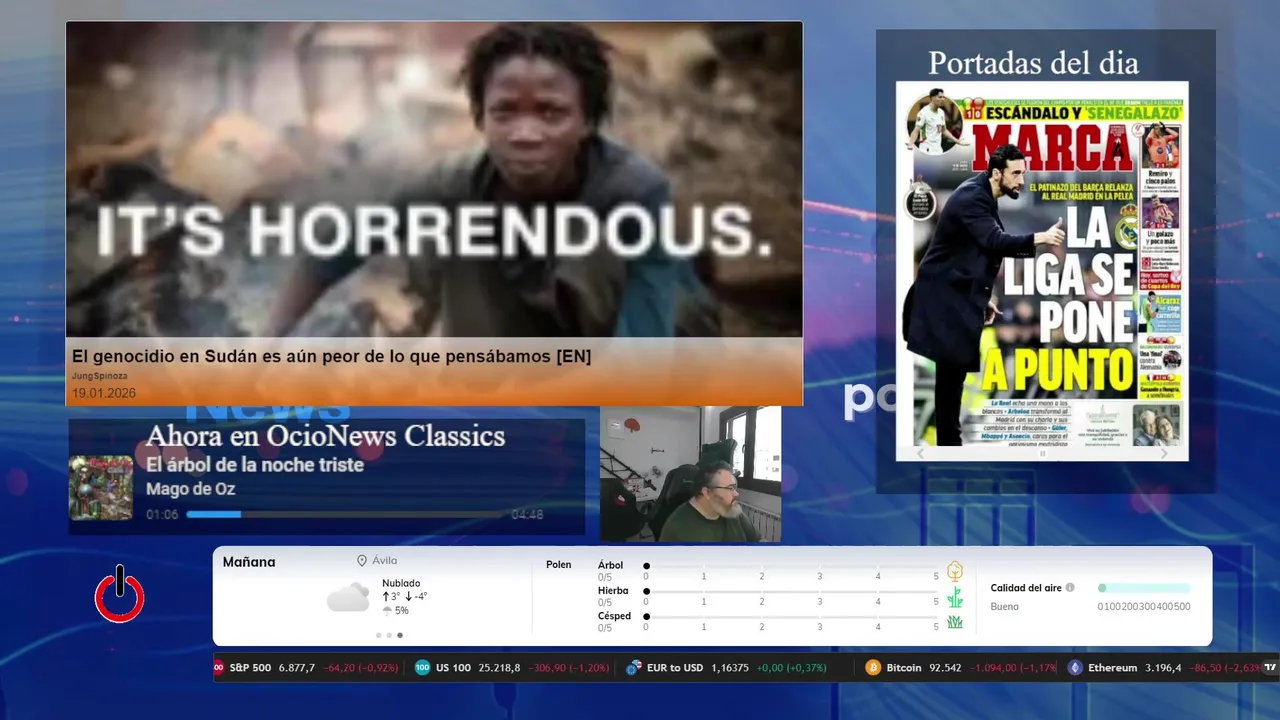Click the 'Portadas del dia' title
The image size is (1280, 720).
pyautogui.click(x=1033, y=63)
